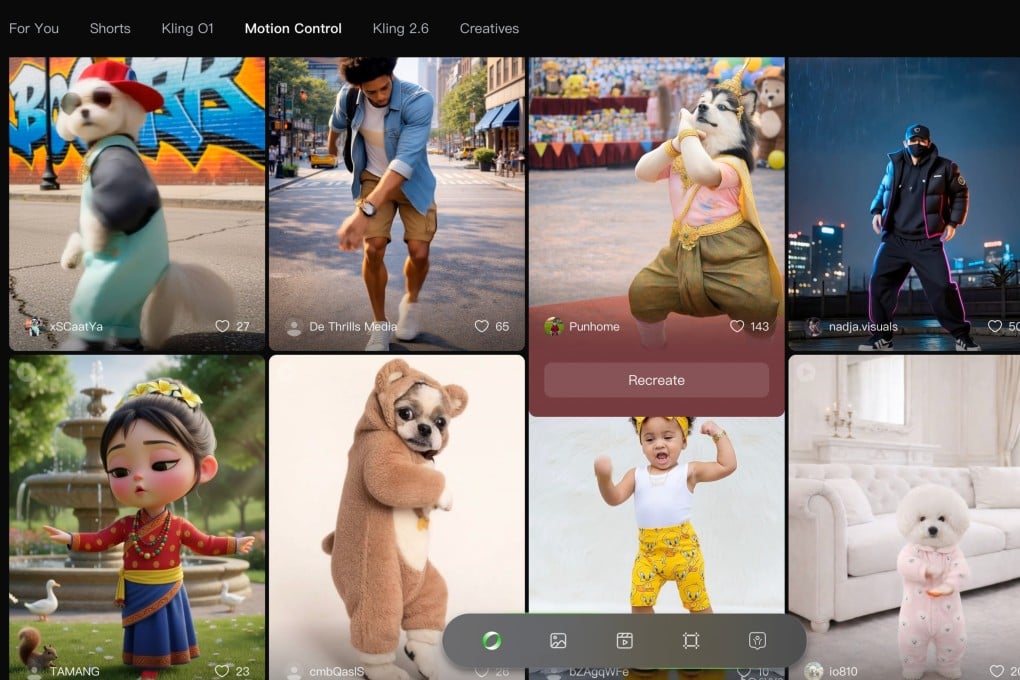Click the Recreate button on the husky video
Screen dimensions: 1020x680
(656, 380)
